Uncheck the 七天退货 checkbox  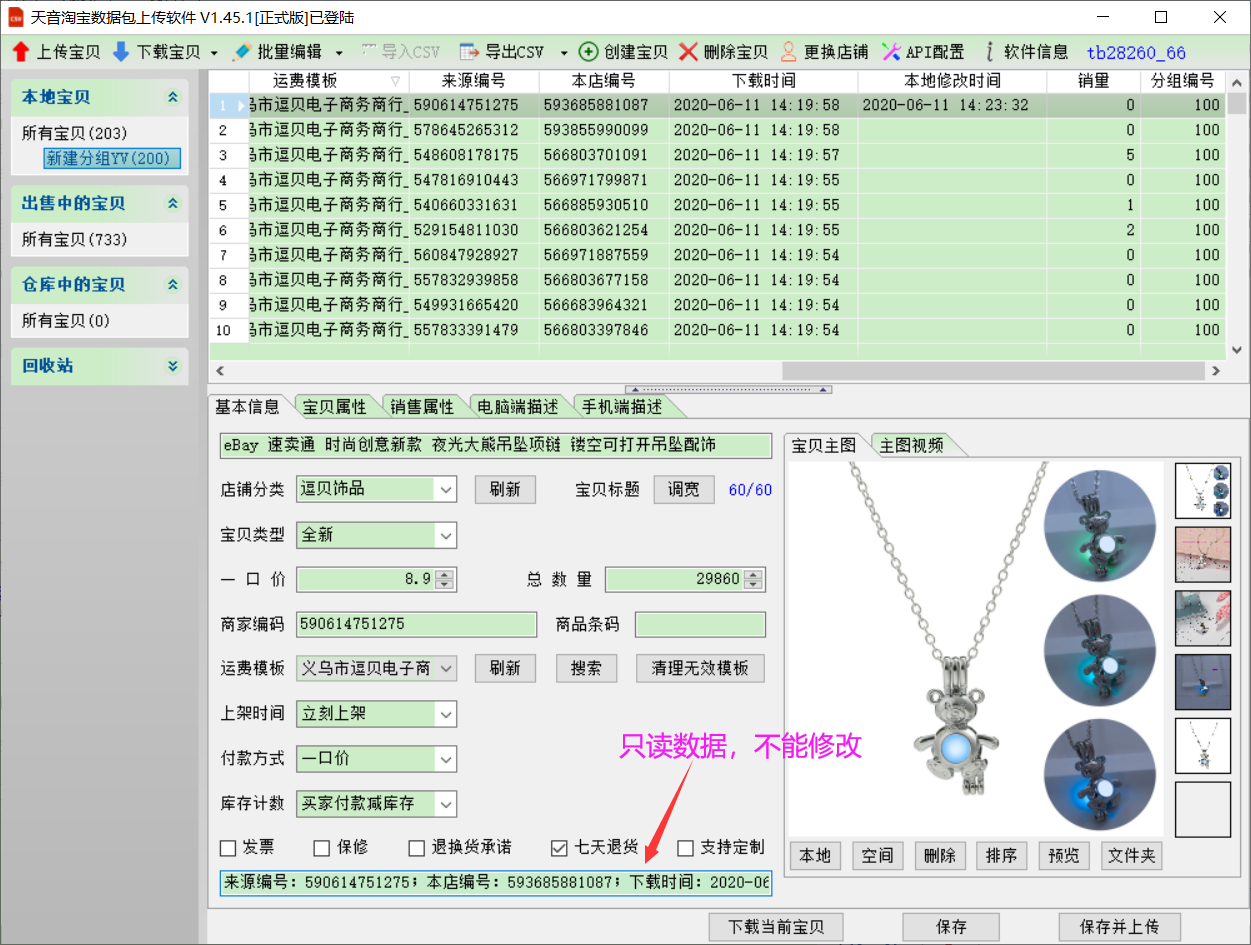[560, 848]
